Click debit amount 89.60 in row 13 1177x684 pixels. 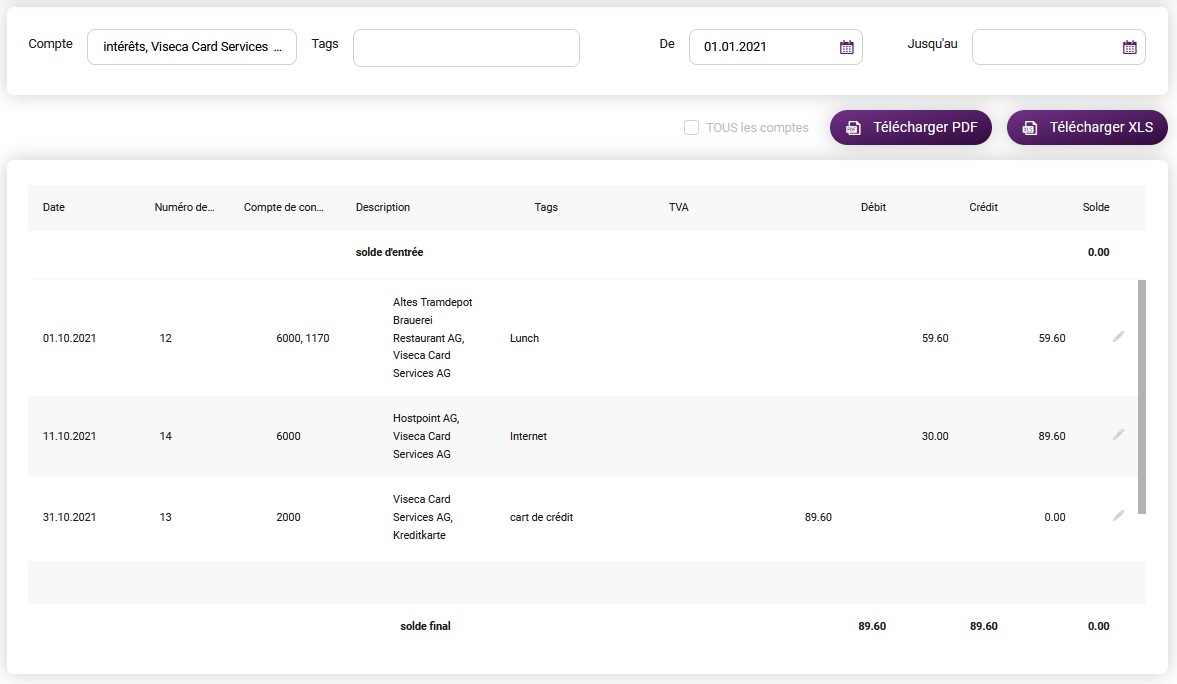pos(818,517)
